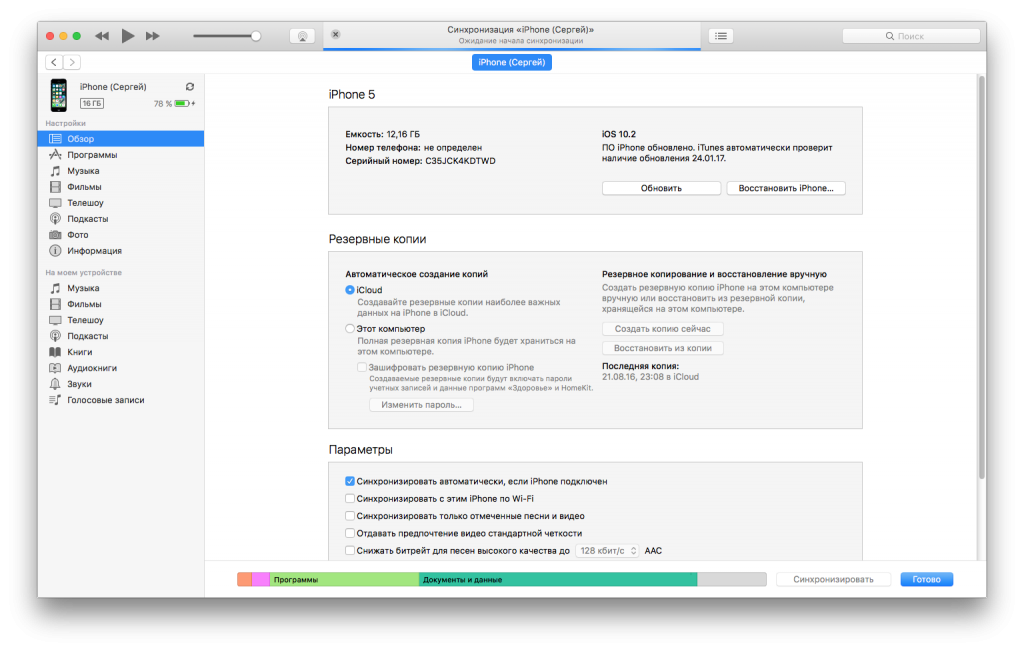This screenshot has height=651, width=1024.
Task: Go forward with the right chevron
Action: (x=72, y=62)
